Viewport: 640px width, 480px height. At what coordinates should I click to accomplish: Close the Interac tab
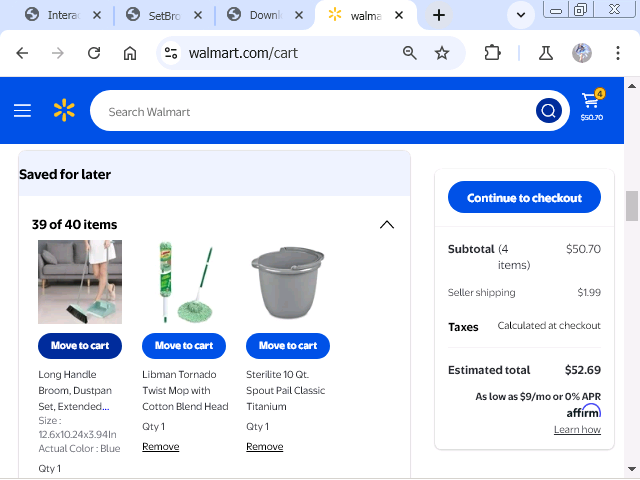click(97, 16)
